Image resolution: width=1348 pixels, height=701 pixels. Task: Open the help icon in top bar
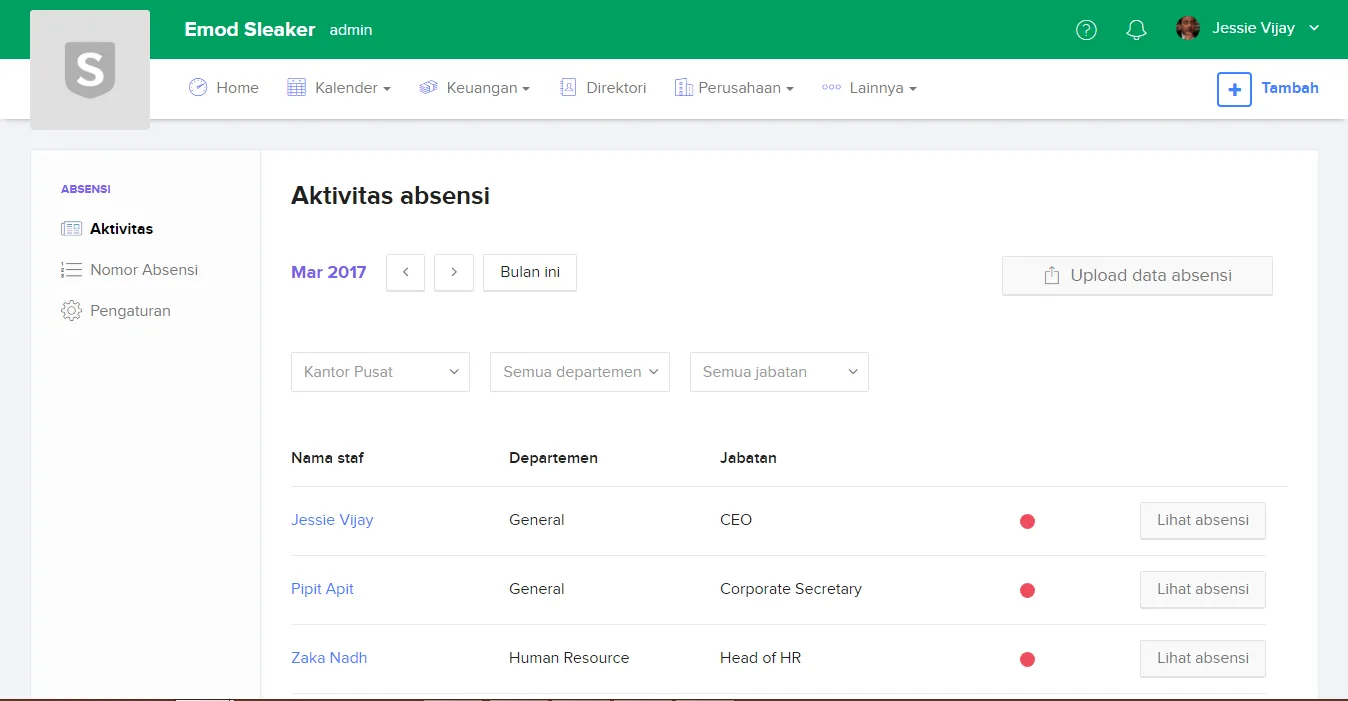coord(1086,29)
